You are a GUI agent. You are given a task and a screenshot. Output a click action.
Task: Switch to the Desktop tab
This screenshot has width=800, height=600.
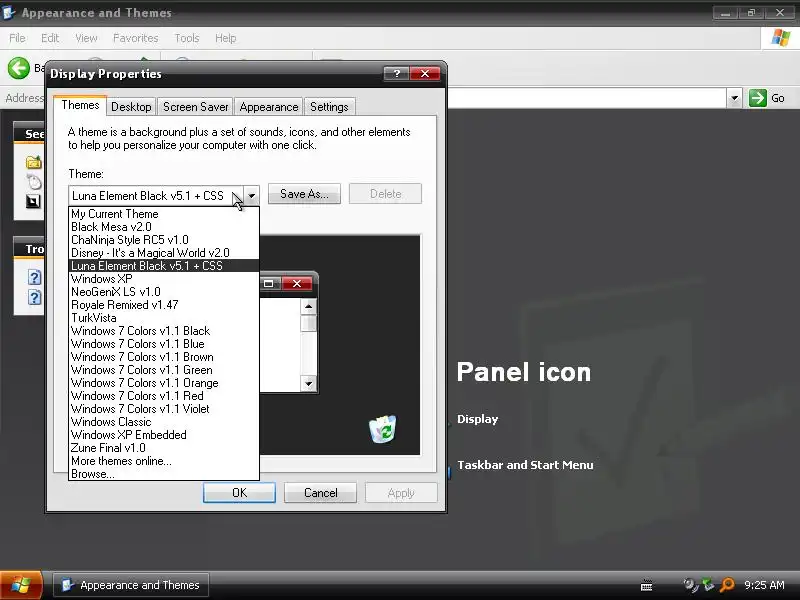[131, 107]
